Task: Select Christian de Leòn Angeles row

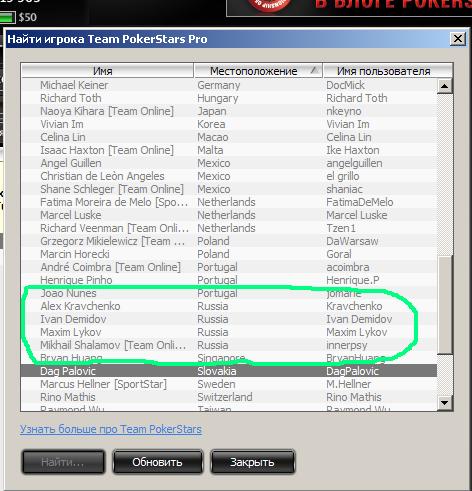Action: [229, 176]
